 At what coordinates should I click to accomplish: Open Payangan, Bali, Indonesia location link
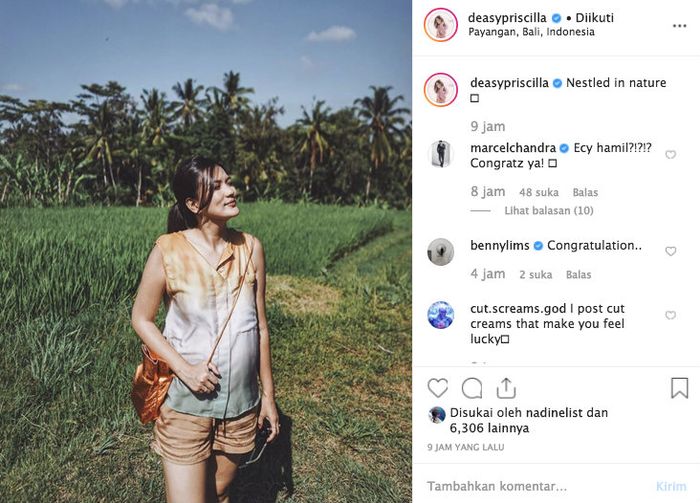(x=532, y=32)
